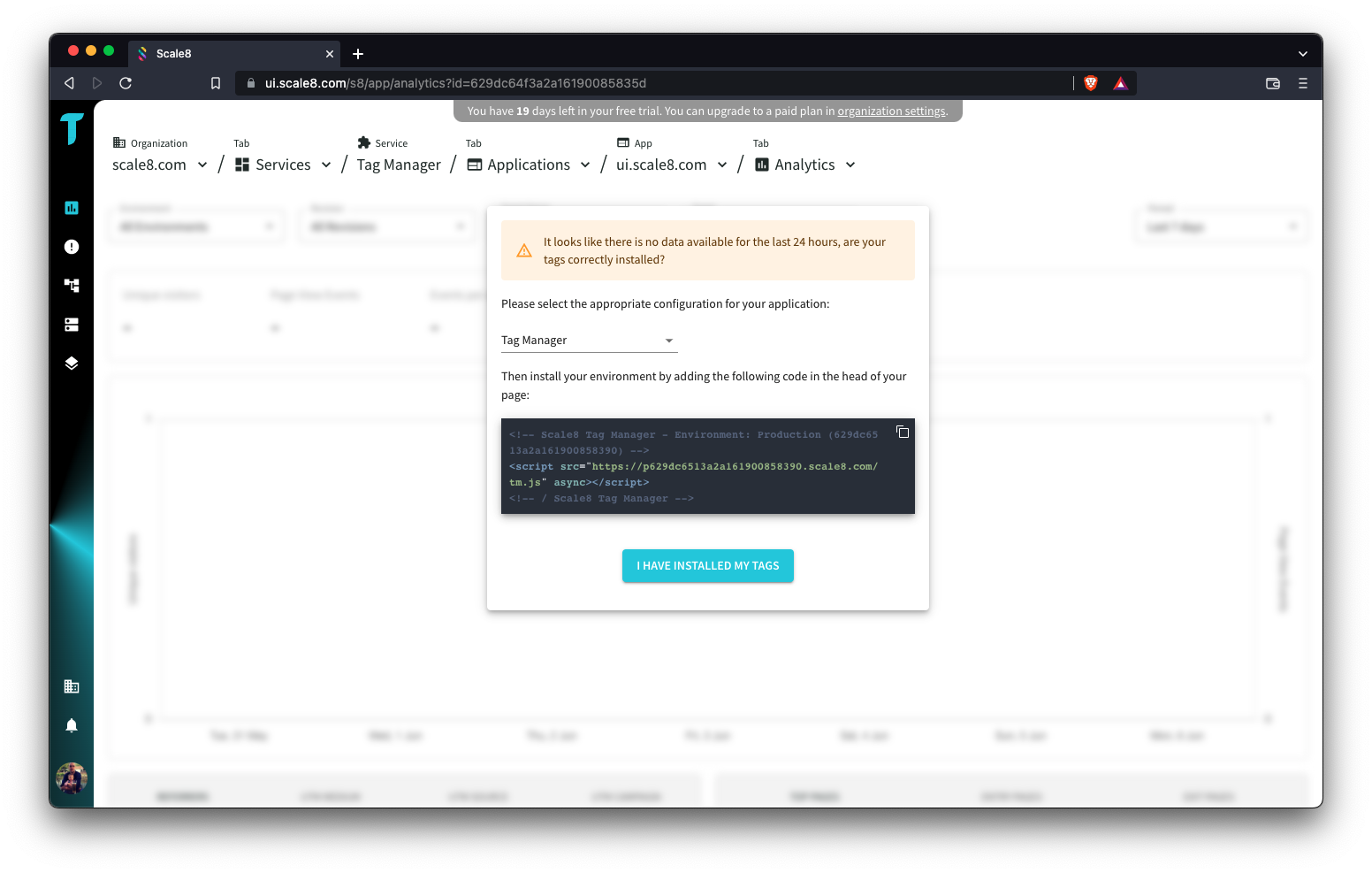Open the layers icon in sidebar

tap(72, 364)
